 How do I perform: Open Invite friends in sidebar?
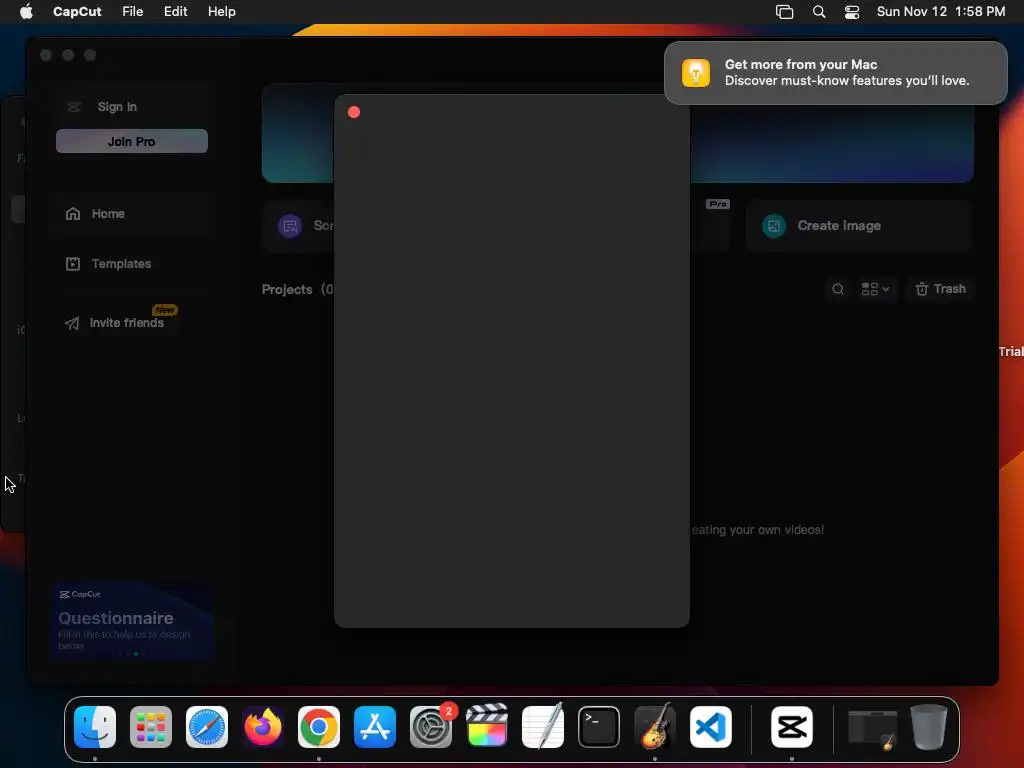(x=126, y=323)
